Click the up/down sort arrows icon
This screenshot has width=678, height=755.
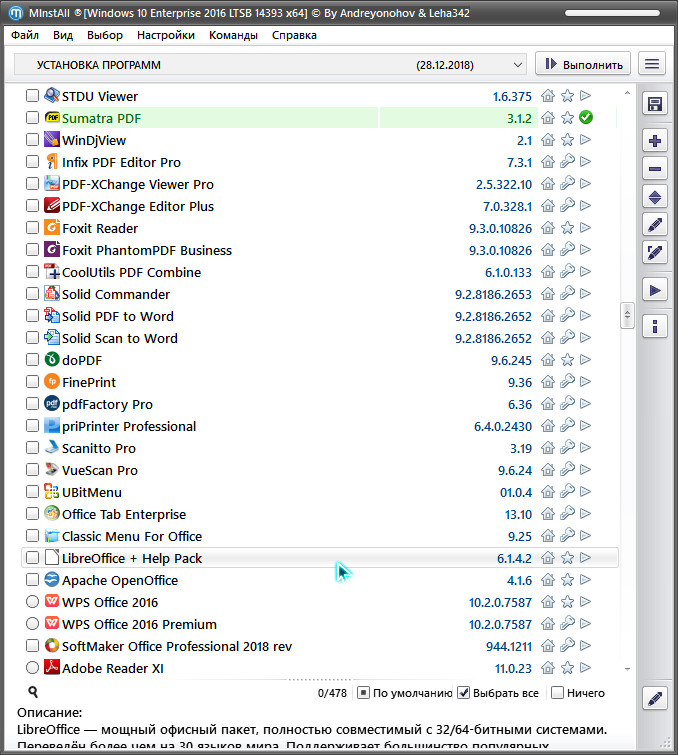[x=655, y=197]
